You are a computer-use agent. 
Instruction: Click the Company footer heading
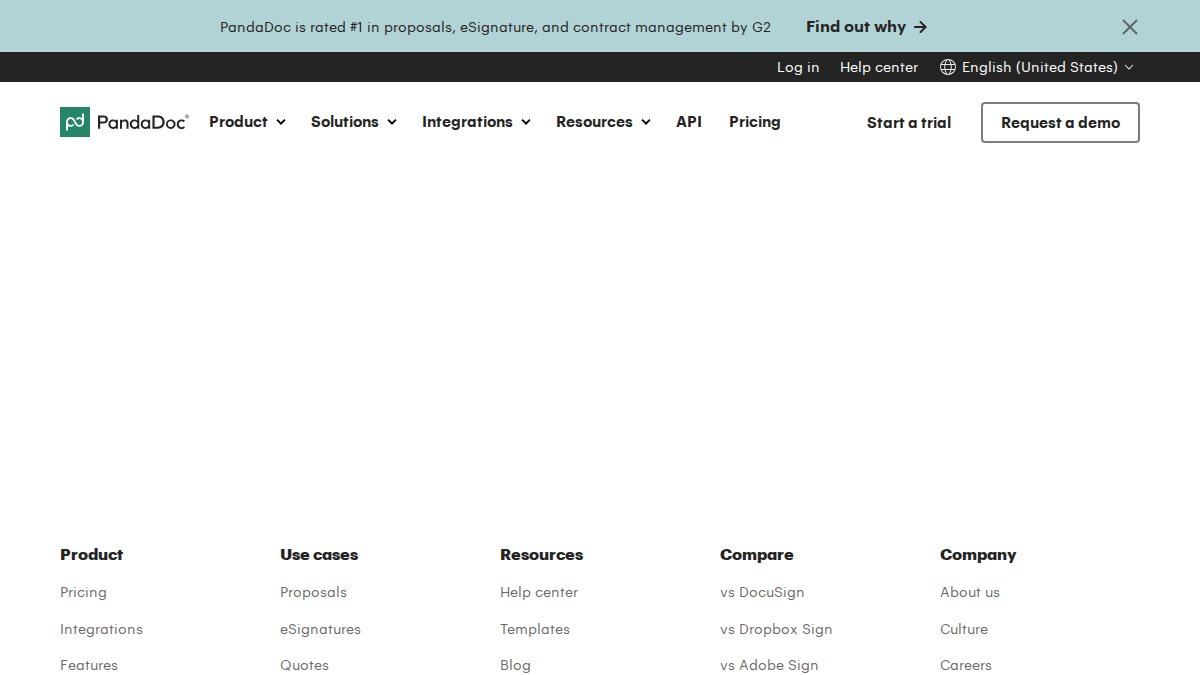[978, 555]
